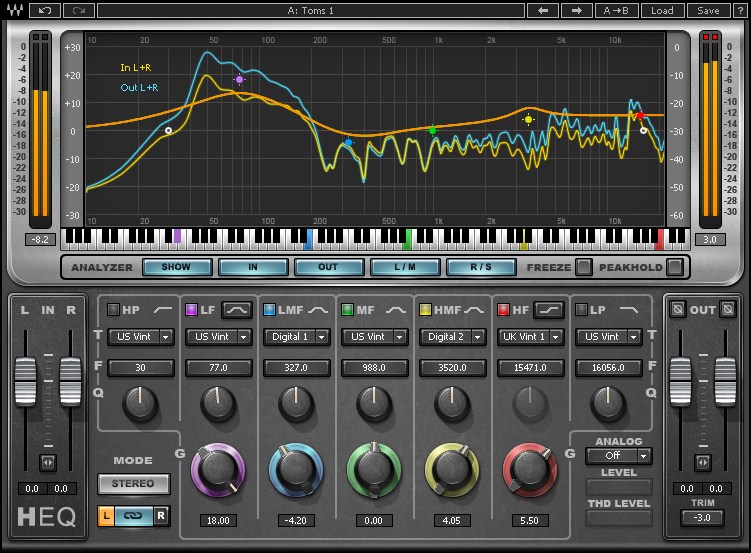751x553 pixels.
Task: Open the HF filter type dropdown (UK Vint 1)
Action: point(530,337)
